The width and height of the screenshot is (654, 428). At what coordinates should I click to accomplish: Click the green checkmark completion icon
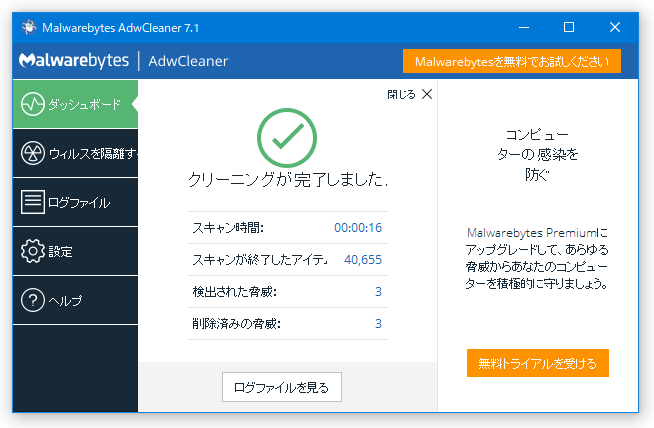[x=287, y=138]
